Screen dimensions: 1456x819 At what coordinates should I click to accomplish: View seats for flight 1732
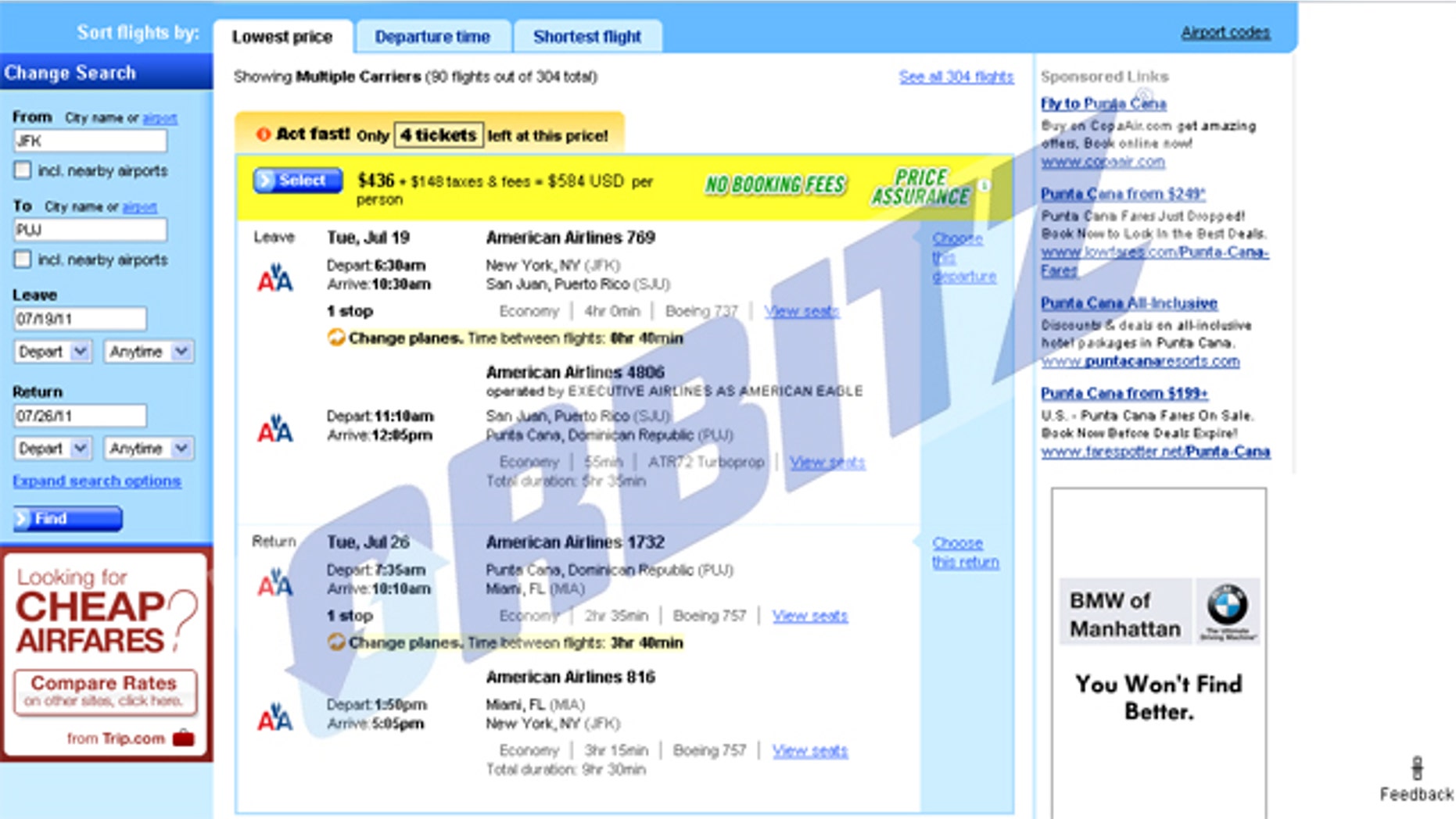pyautogui.click(x=810, y=616)
